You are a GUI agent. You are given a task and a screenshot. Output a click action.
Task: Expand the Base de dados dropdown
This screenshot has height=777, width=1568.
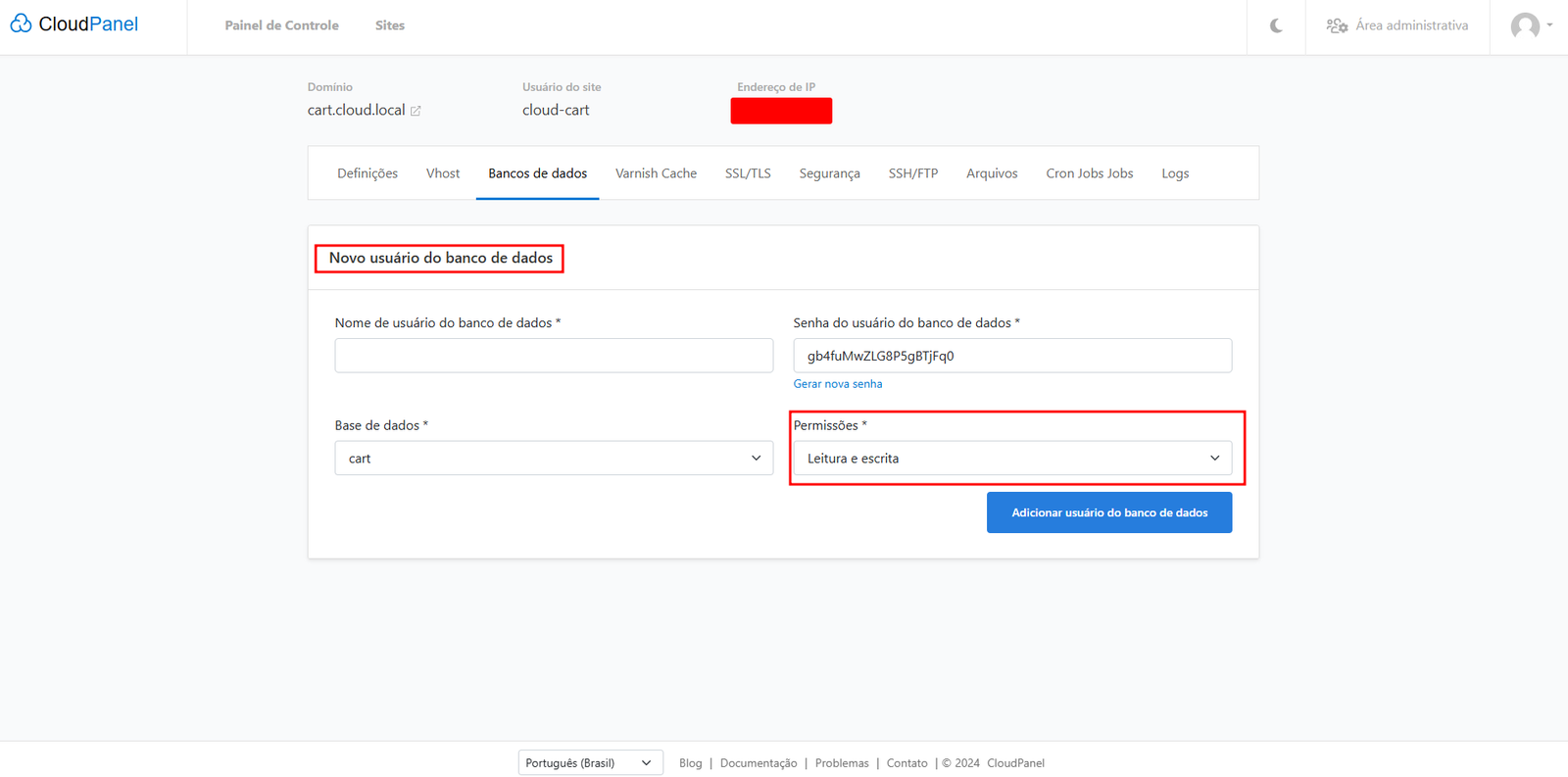[x=554, y=459]
